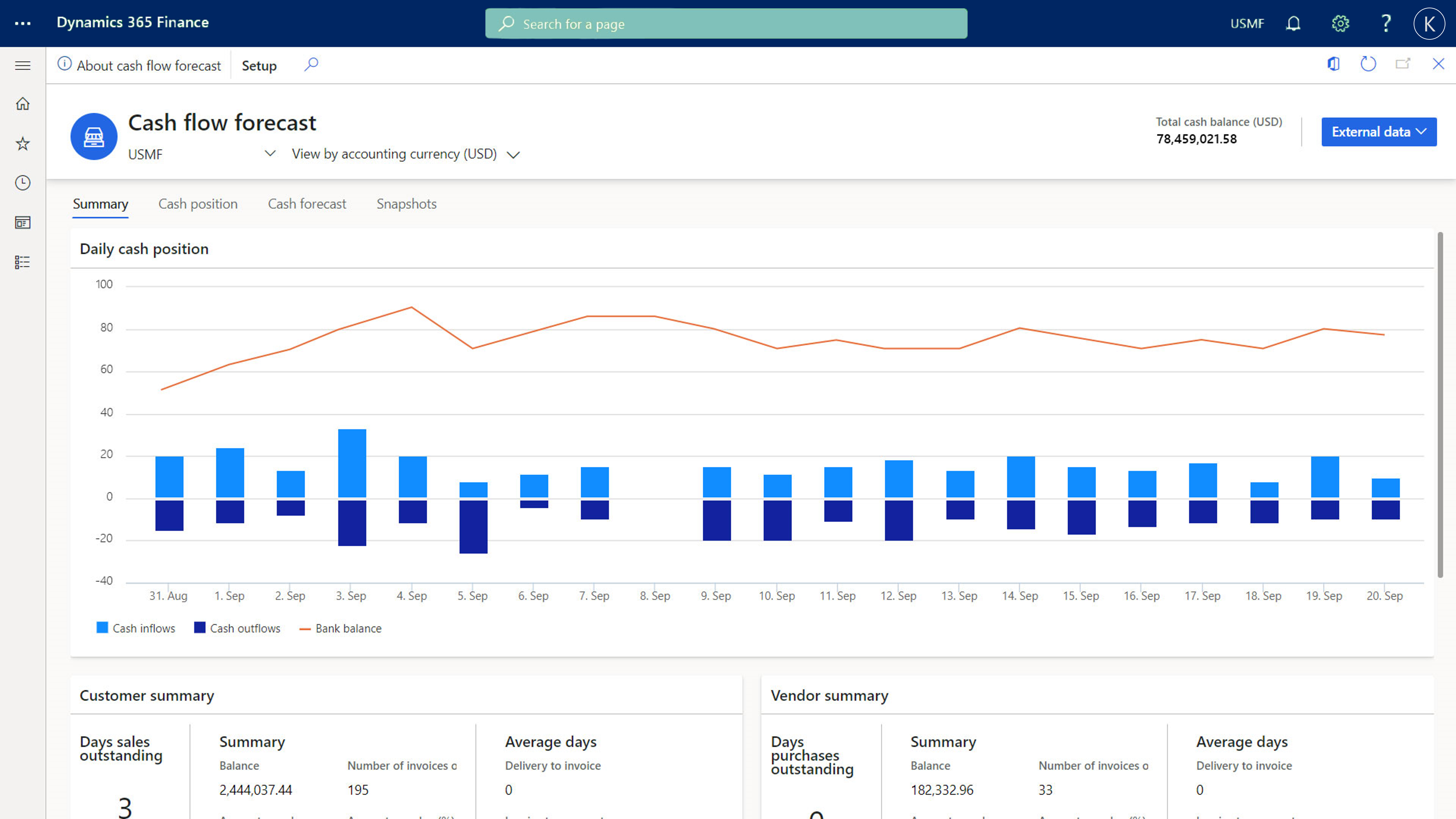Open the user profile K avatar
This screenshot has height=819, width=1456.
[1430, 23]
